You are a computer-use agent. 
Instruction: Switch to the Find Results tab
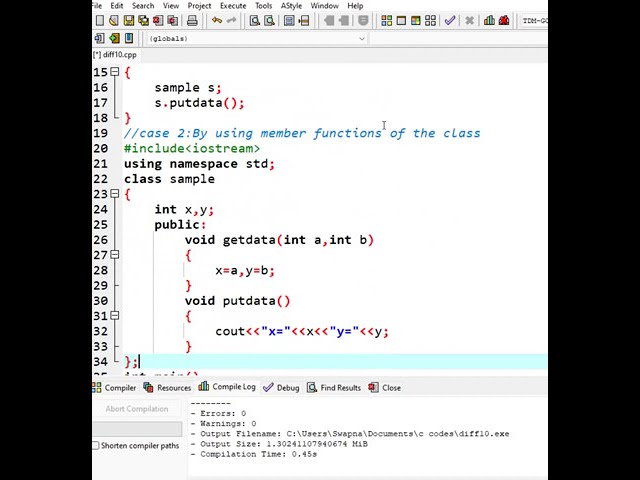pos(334,387)
